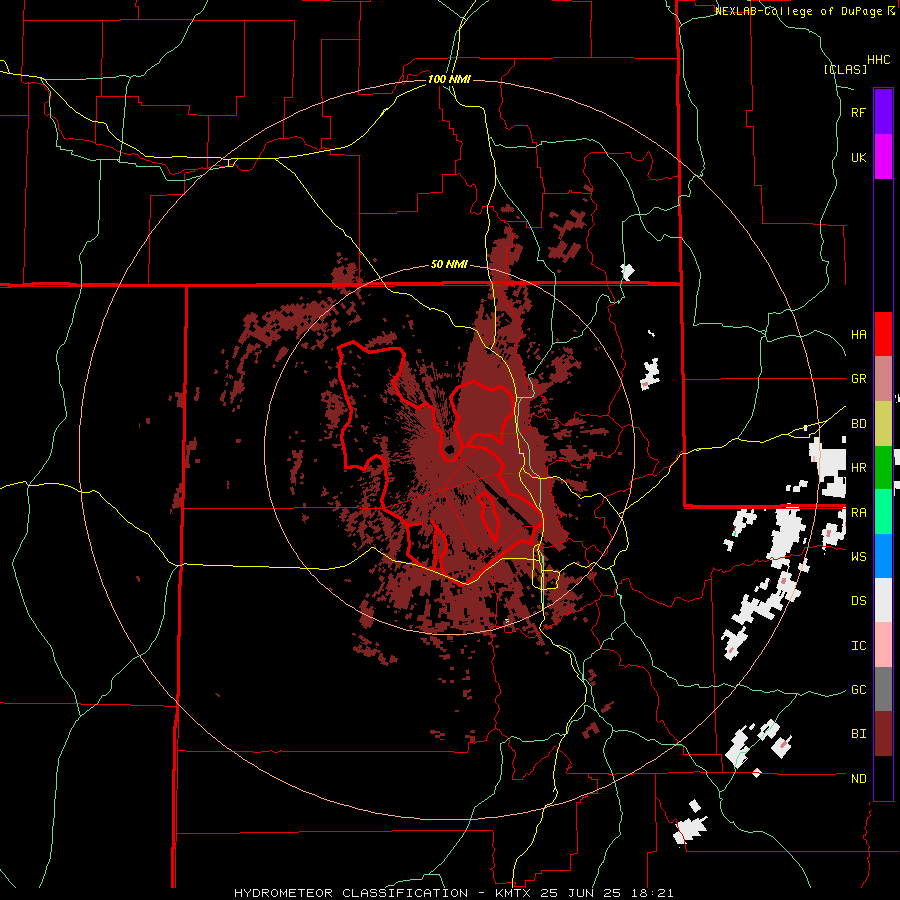Click the 50 NMI range ring label
This screenshot has width=900, height=900.
(x=449, y=264)
